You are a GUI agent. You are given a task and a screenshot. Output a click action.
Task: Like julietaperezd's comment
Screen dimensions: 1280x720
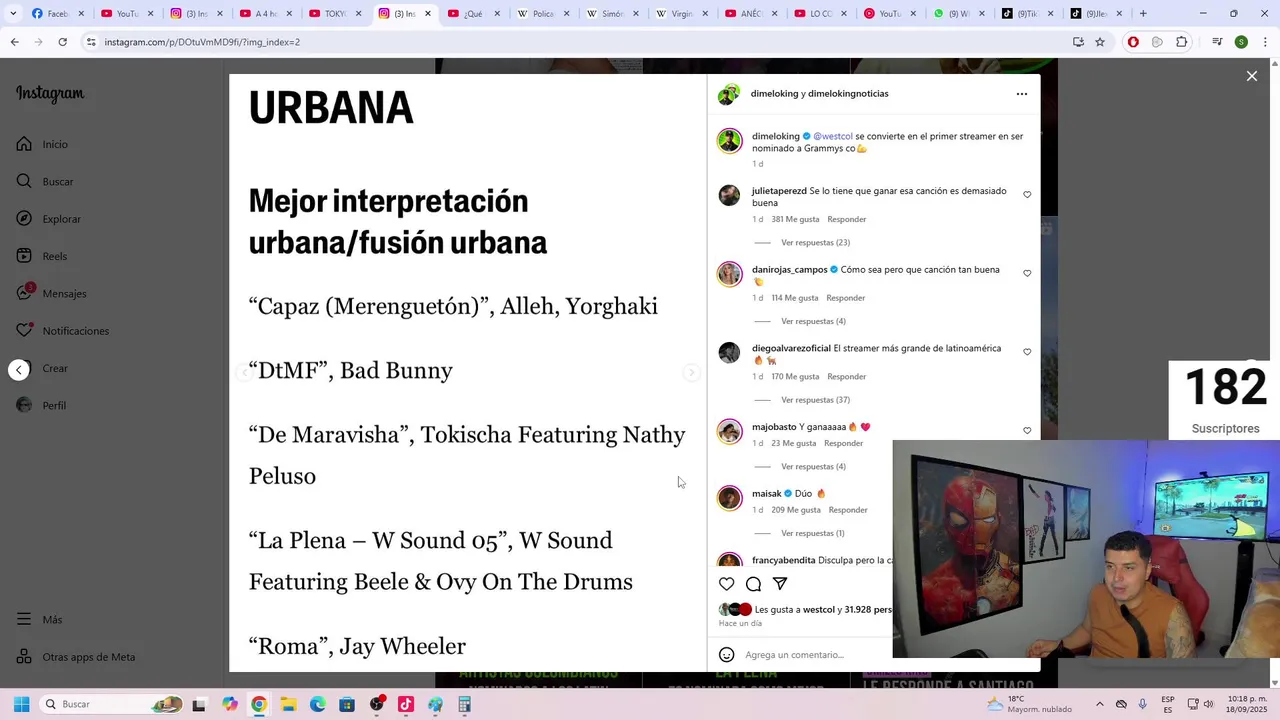[x=1027, y=195]
